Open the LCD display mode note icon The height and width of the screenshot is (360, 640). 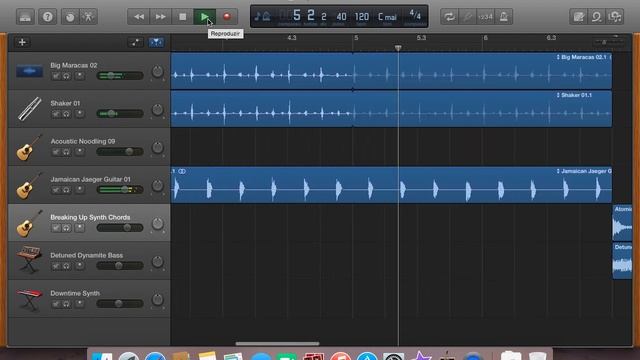[x=262, y=17]
